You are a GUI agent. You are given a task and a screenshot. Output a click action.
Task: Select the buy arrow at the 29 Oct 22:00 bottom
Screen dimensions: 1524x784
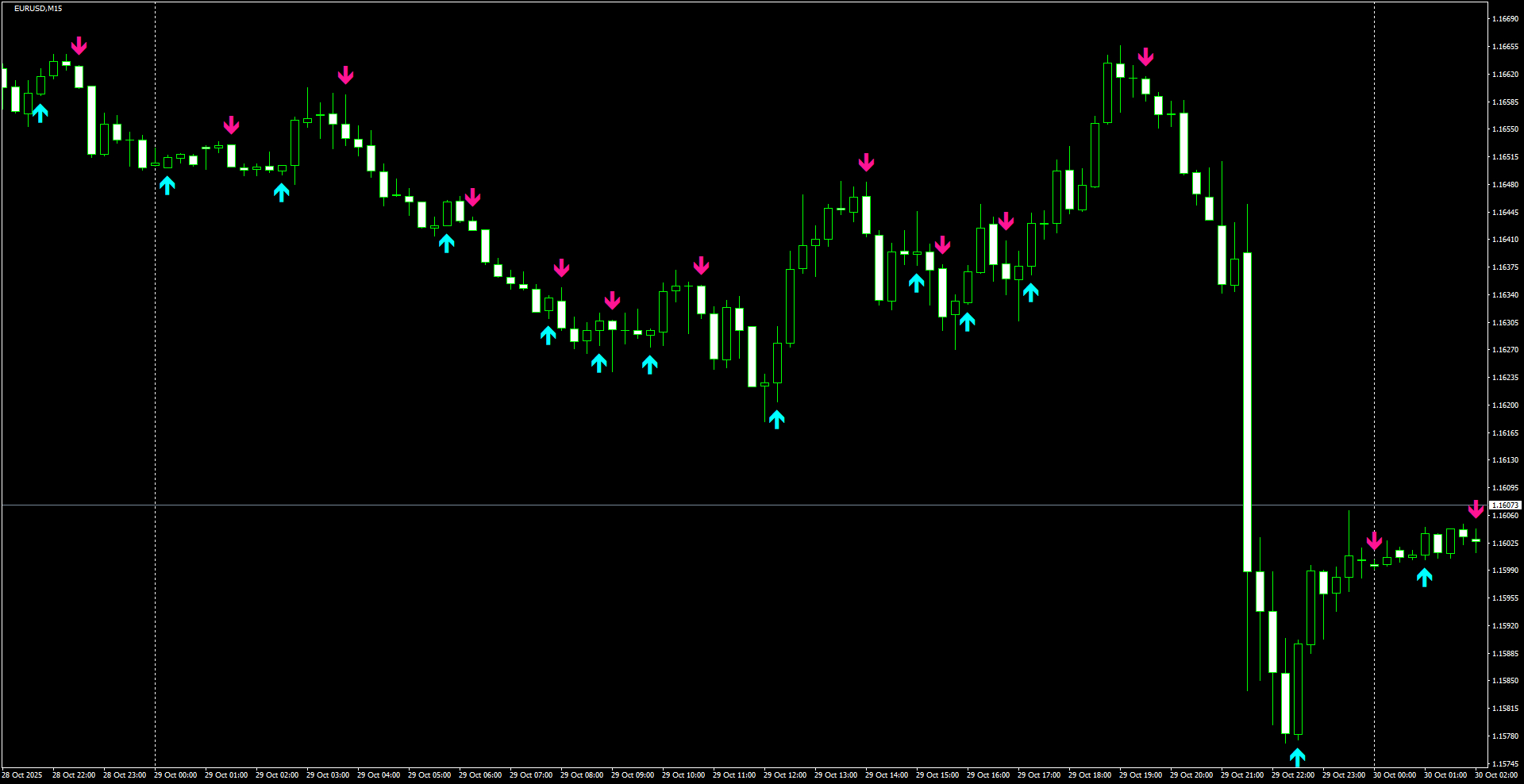pos(1297,756)
